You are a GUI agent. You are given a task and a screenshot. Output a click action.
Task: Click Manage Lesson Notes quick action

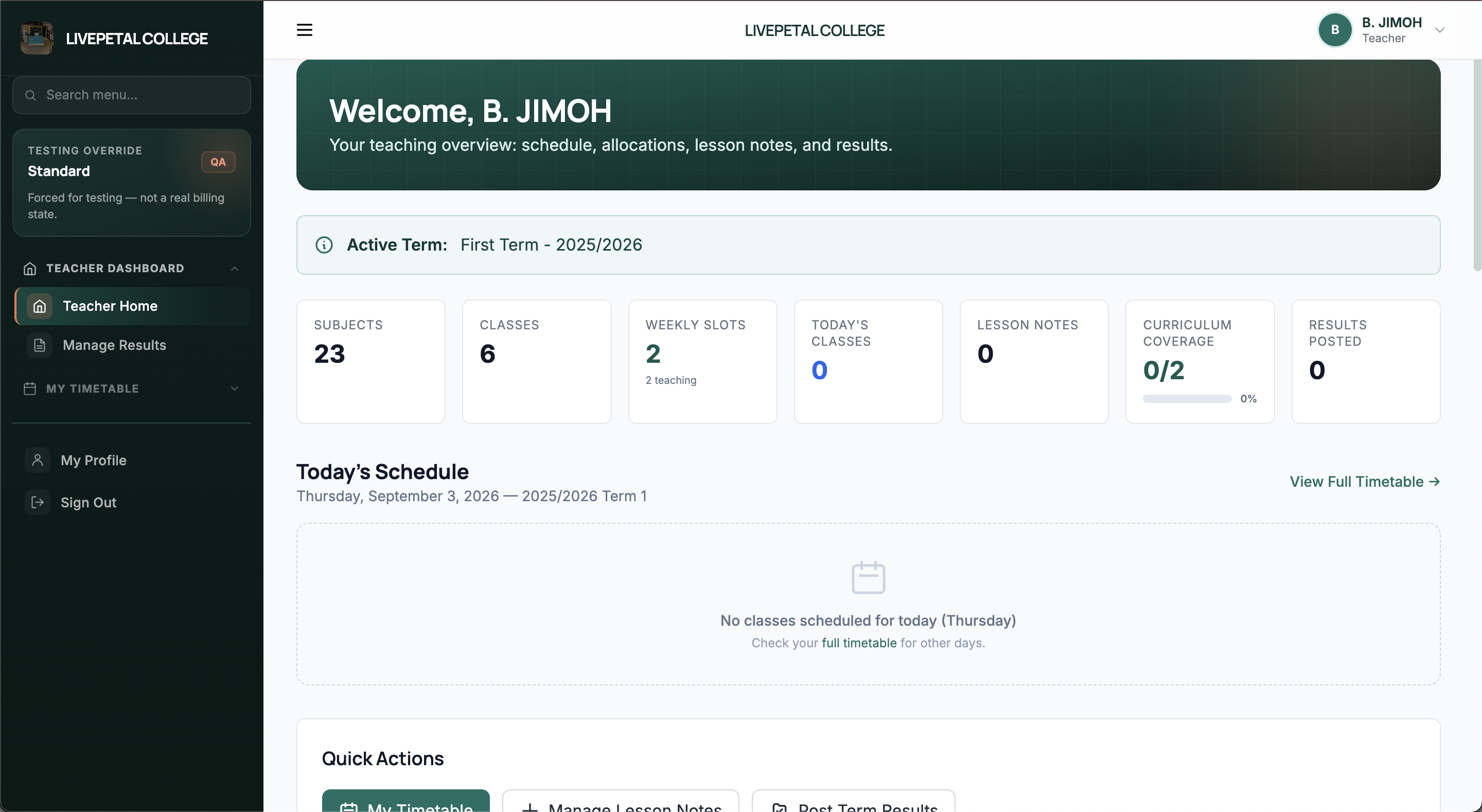[620, 801]
